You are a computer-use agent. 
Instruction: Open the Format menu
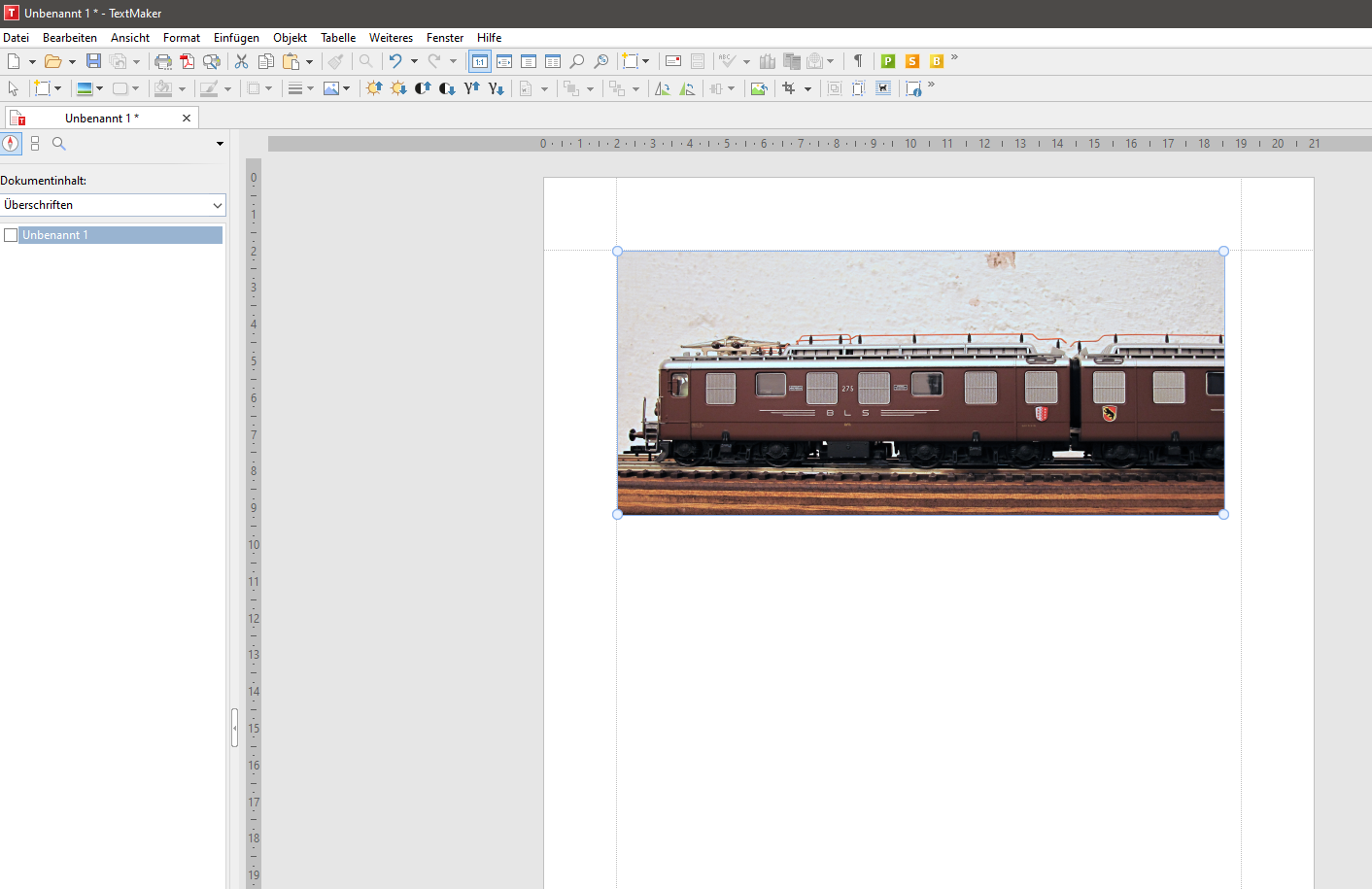[x=182, y=38]
